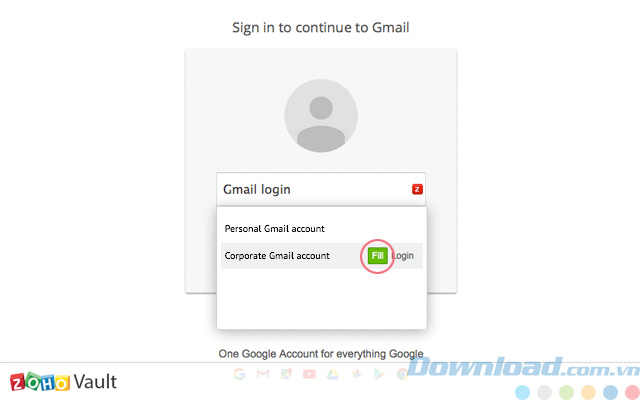This screenshot has width=640, height=400.
Task: Click the Download.com.vn watermark logo
Action: (523, 367)
